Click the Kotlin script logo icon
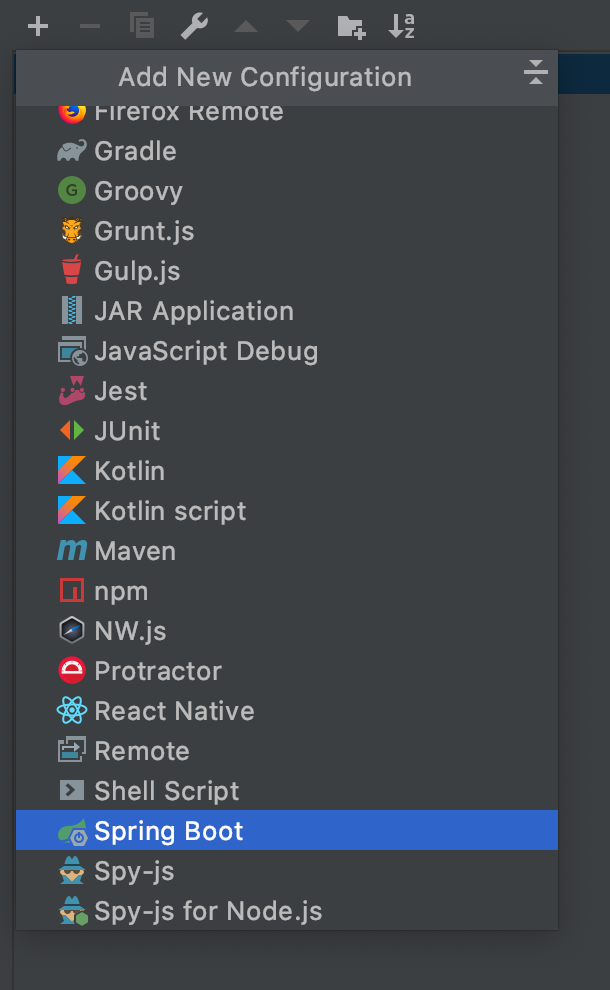This screenshot has width=610, height=990. 72,510
